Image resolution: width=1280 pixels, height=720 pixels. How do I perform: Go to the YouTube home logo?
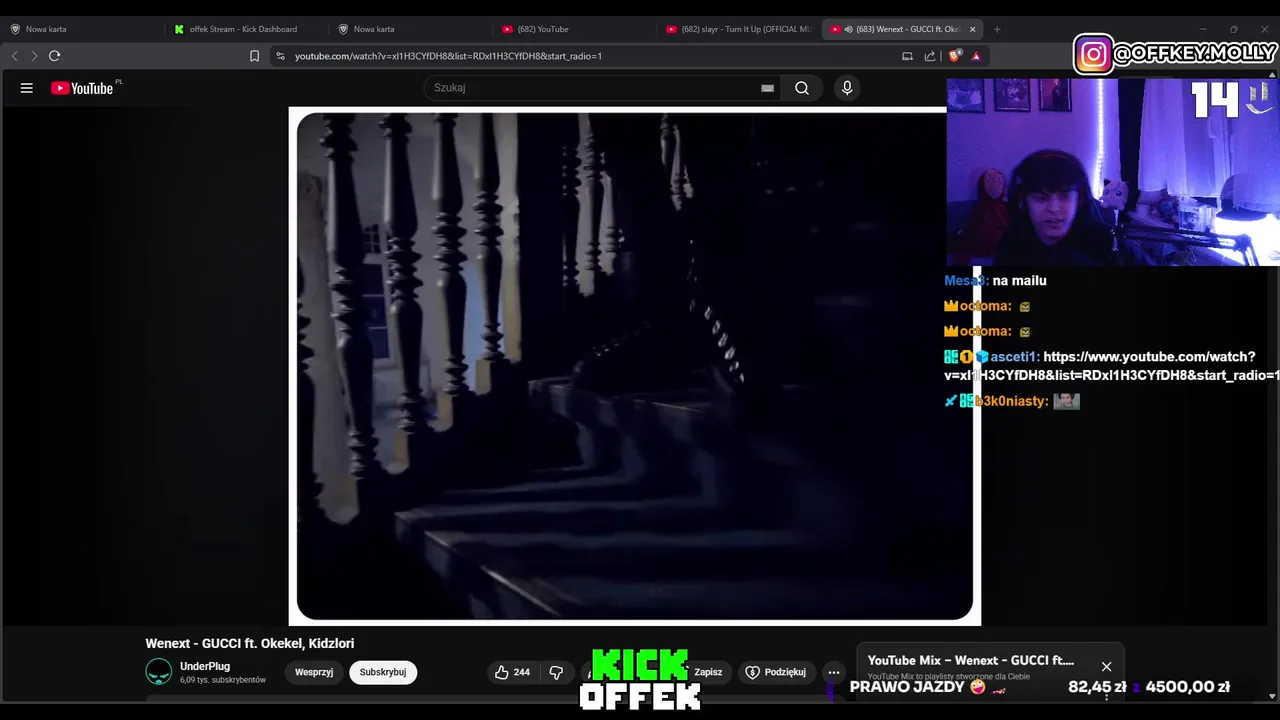point(82,88)
